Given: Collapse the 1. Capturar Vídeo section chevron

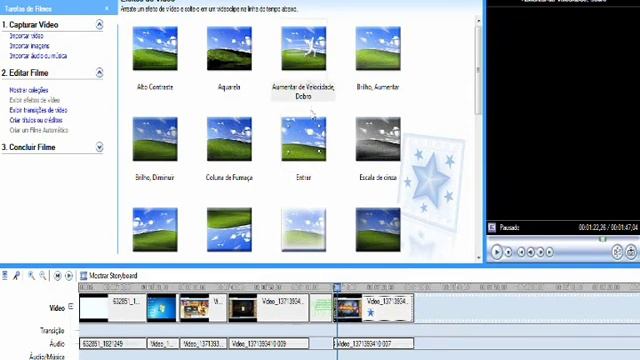Looking at the screenshot, I should click(99, 25).
